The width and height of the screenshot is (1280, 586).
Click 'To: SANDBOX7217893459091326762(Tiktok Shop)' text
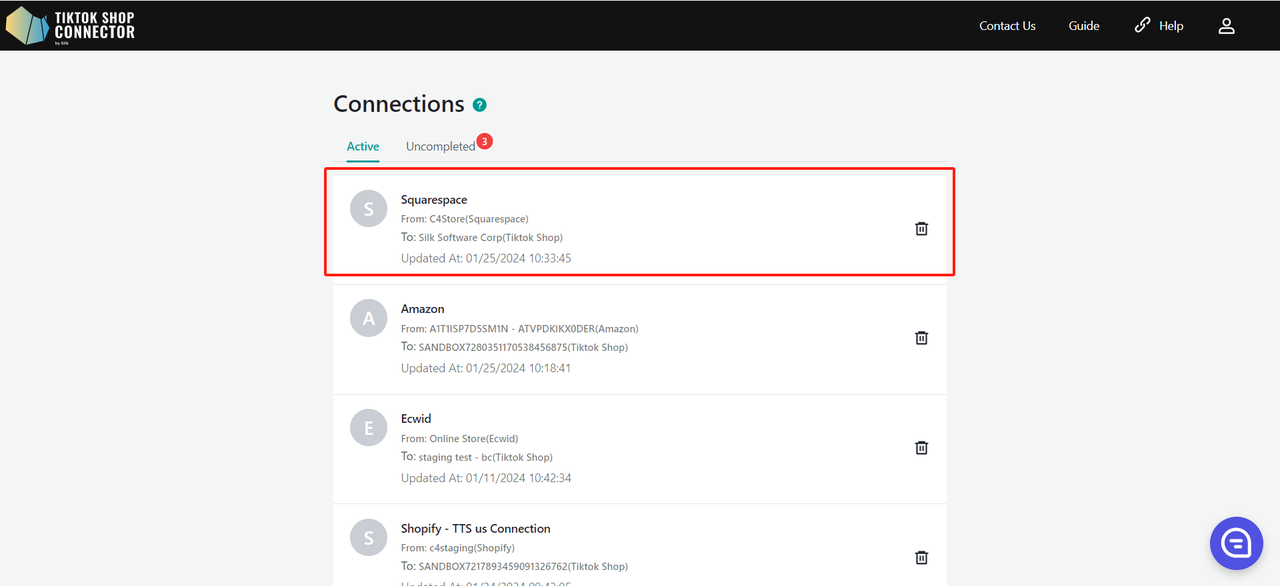514,567
